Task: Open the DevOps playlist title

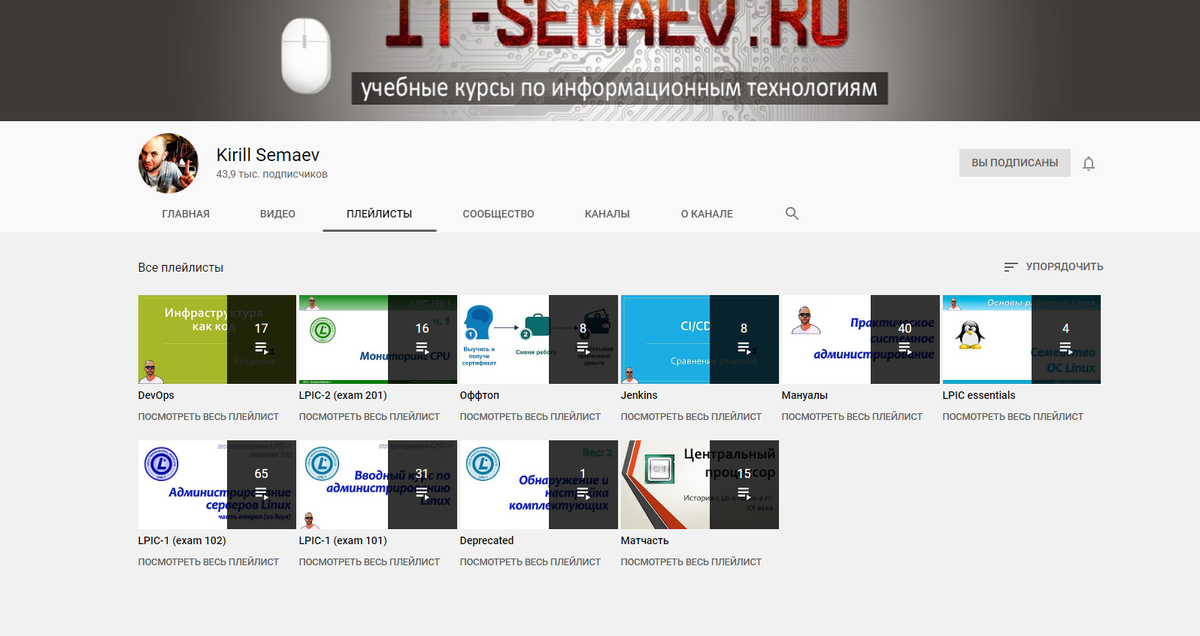Action: tap(158, 395)
